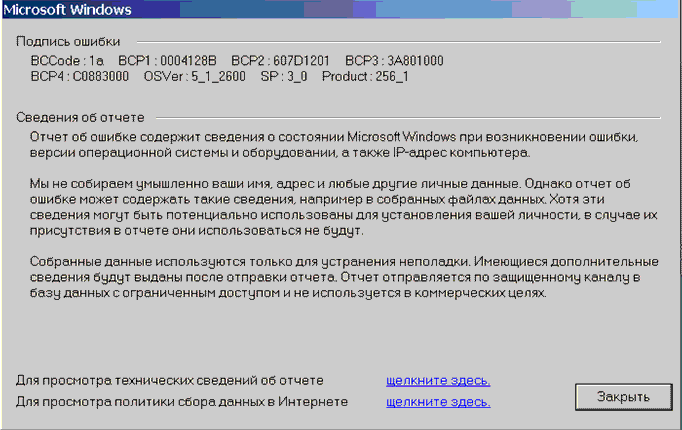
Task: Click the Для просмотра технических сведений label
Action: pos(170,380)
